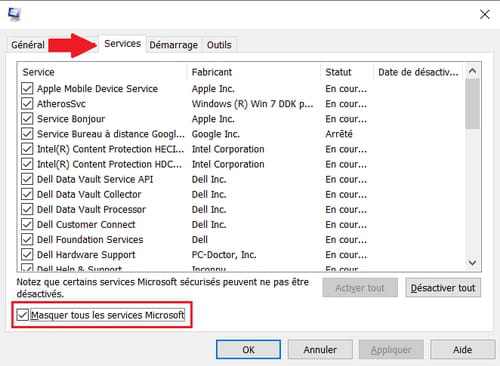
Task: Click the Arrêté status cell
Action: point(339,134)
